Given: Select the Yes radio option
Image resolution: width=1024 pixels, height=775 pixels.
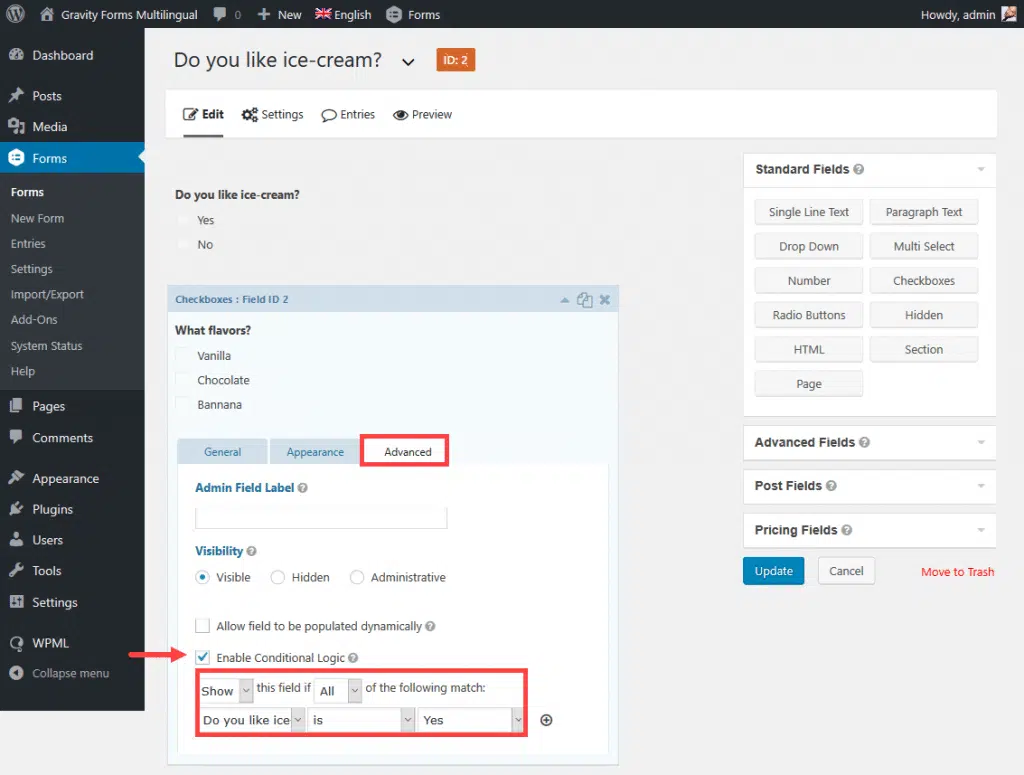Looking at the screenshot, I should [184, 220].
